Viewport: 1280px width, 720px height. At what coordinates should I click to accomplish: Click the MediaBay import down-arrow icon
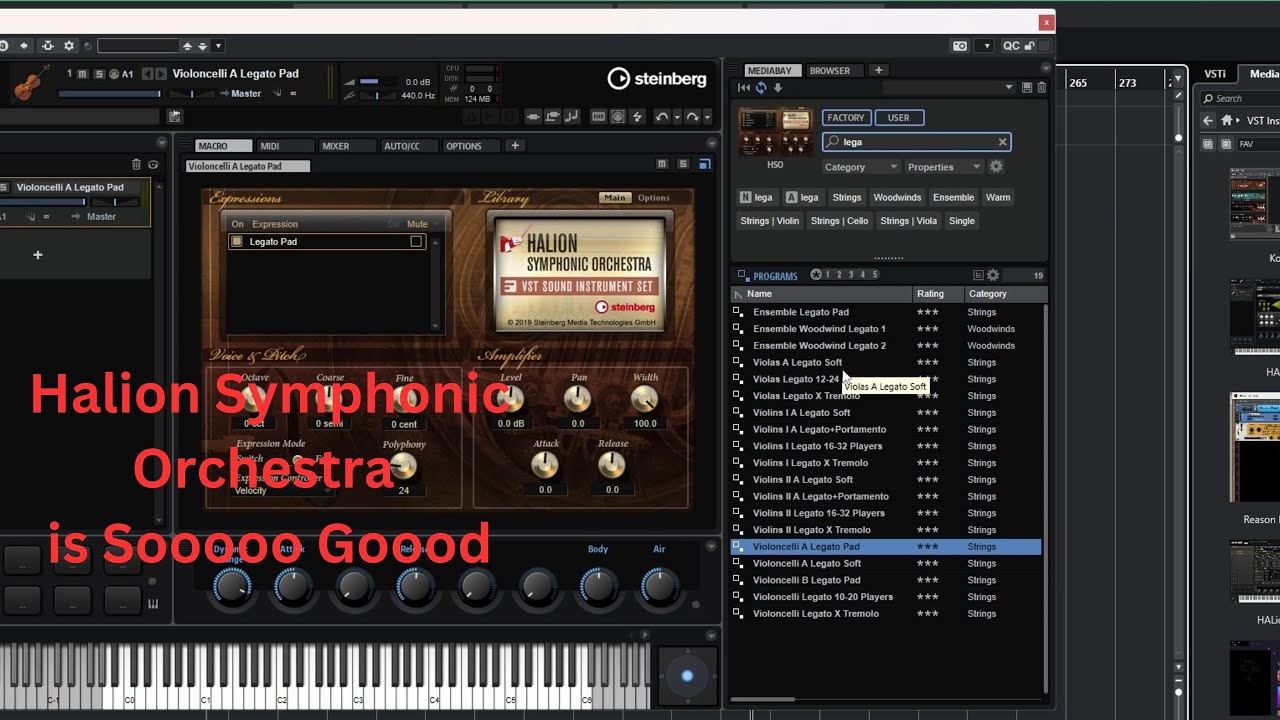click(778, 88)
